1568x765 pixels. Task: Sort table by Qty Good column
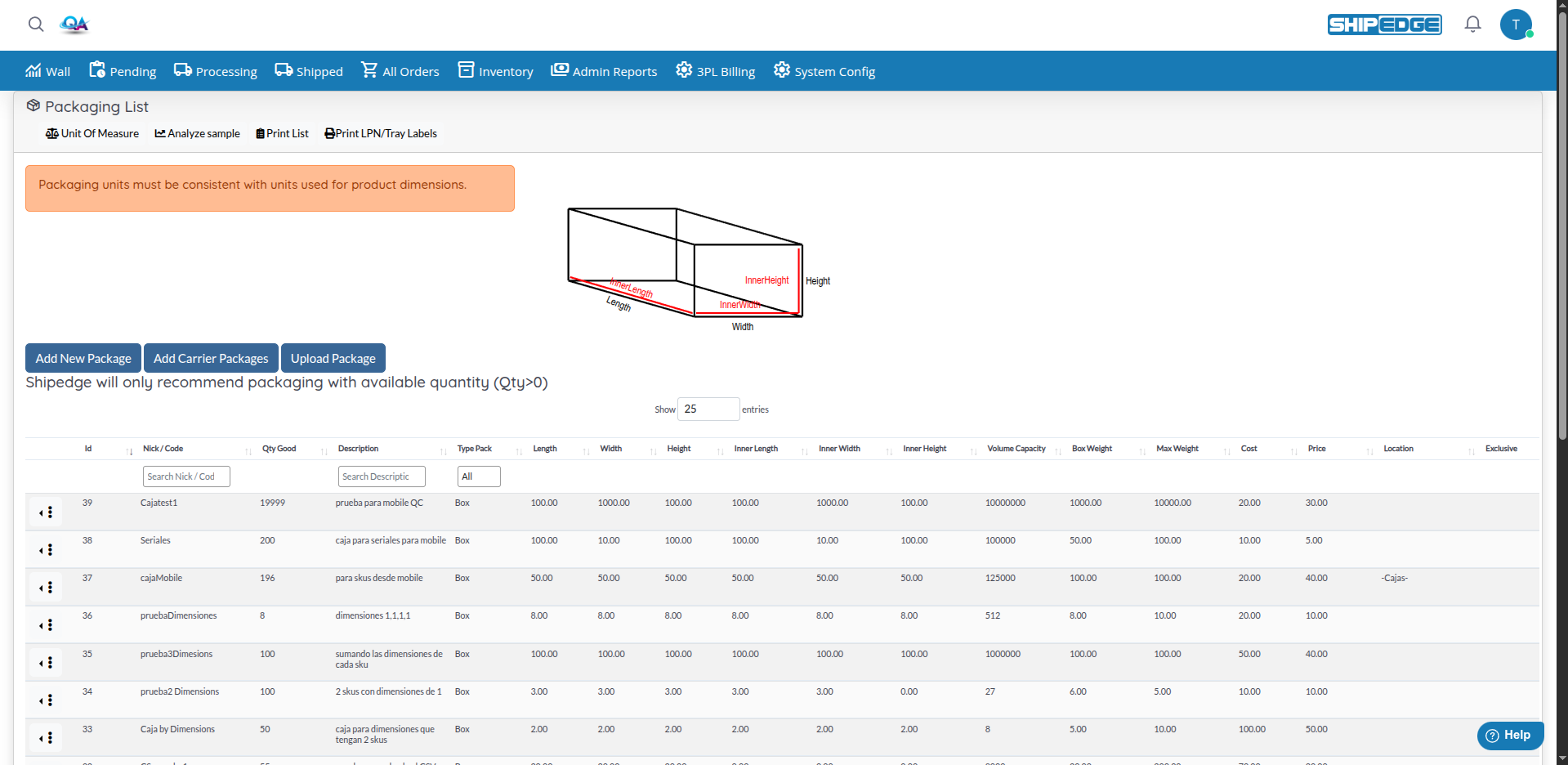[x=279, y=449]
